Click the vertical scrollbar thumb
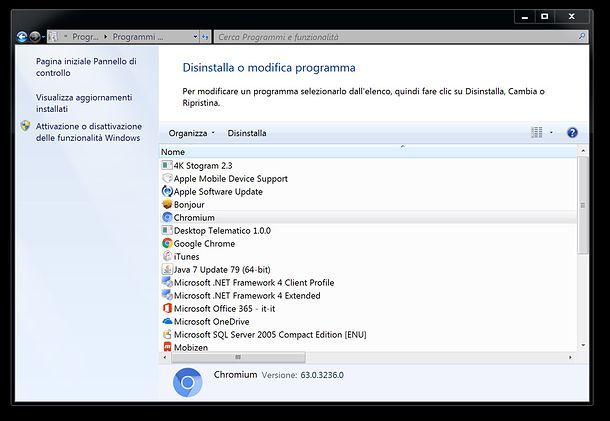This screenshot has height=421, width=610. 583,205
